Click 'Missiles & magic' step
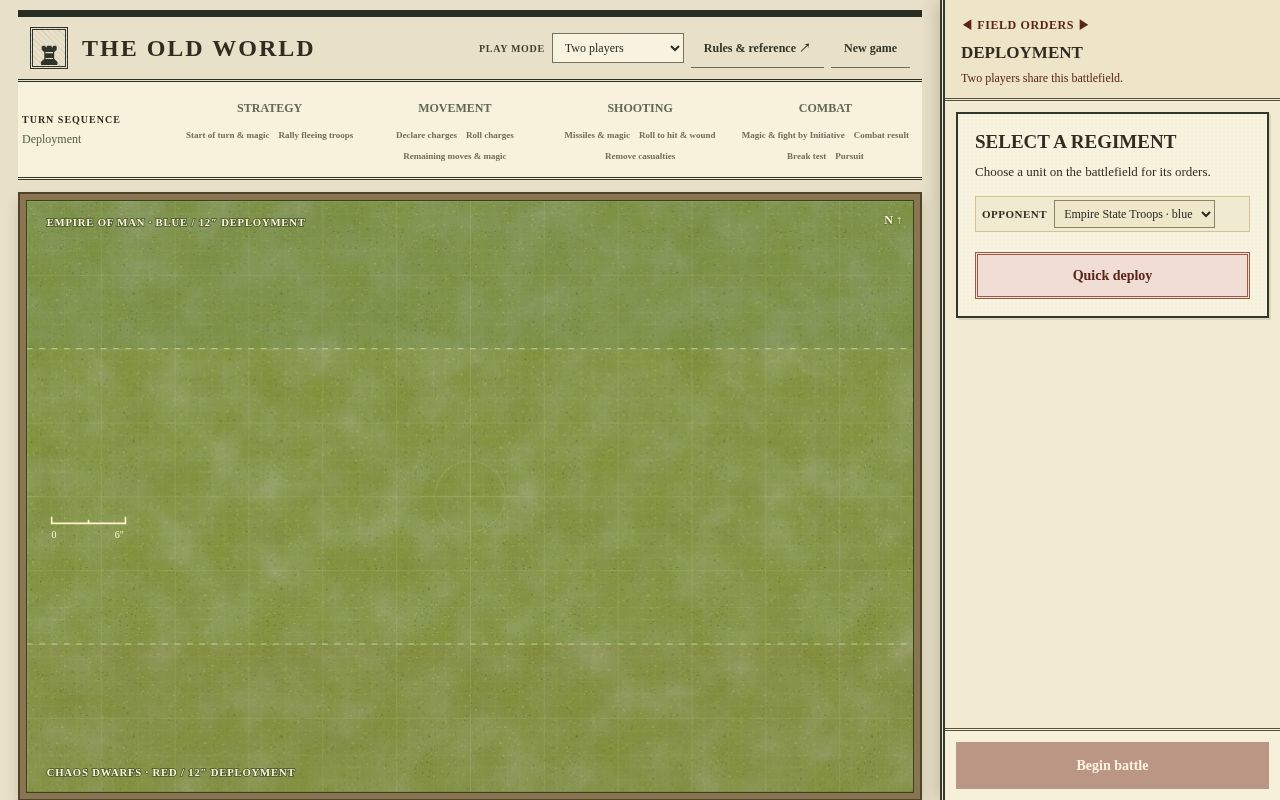 click(x=597, y=135)
